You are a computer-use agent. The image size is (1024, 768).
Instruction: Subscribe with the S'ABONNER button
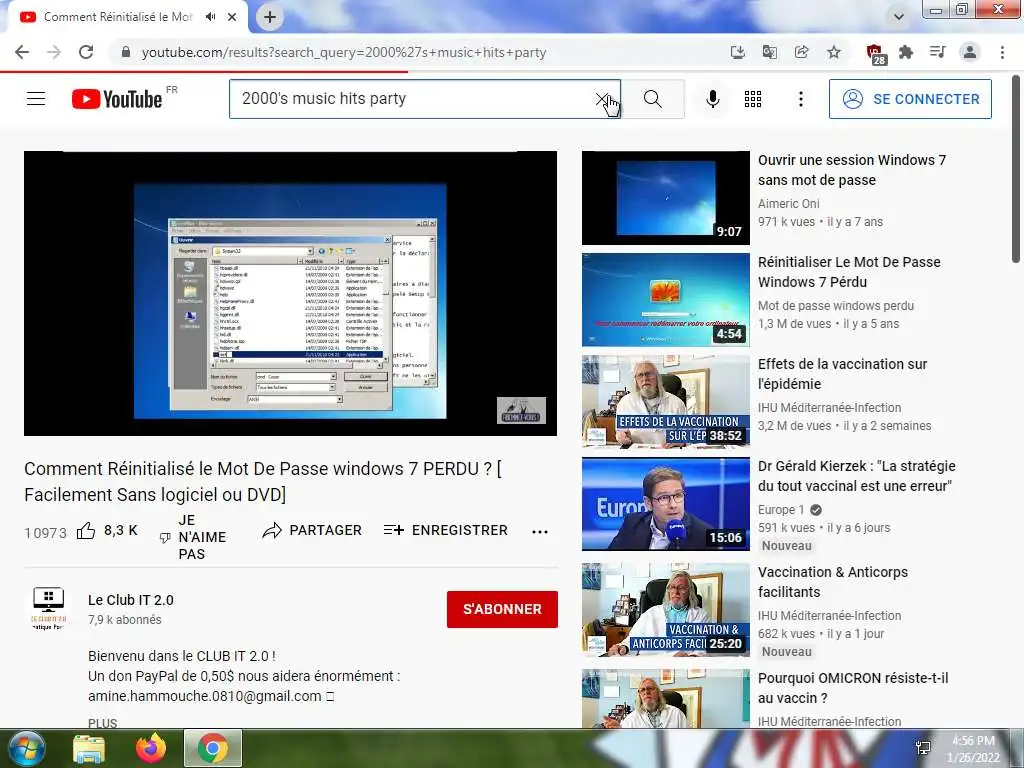(x=502, y=609)
